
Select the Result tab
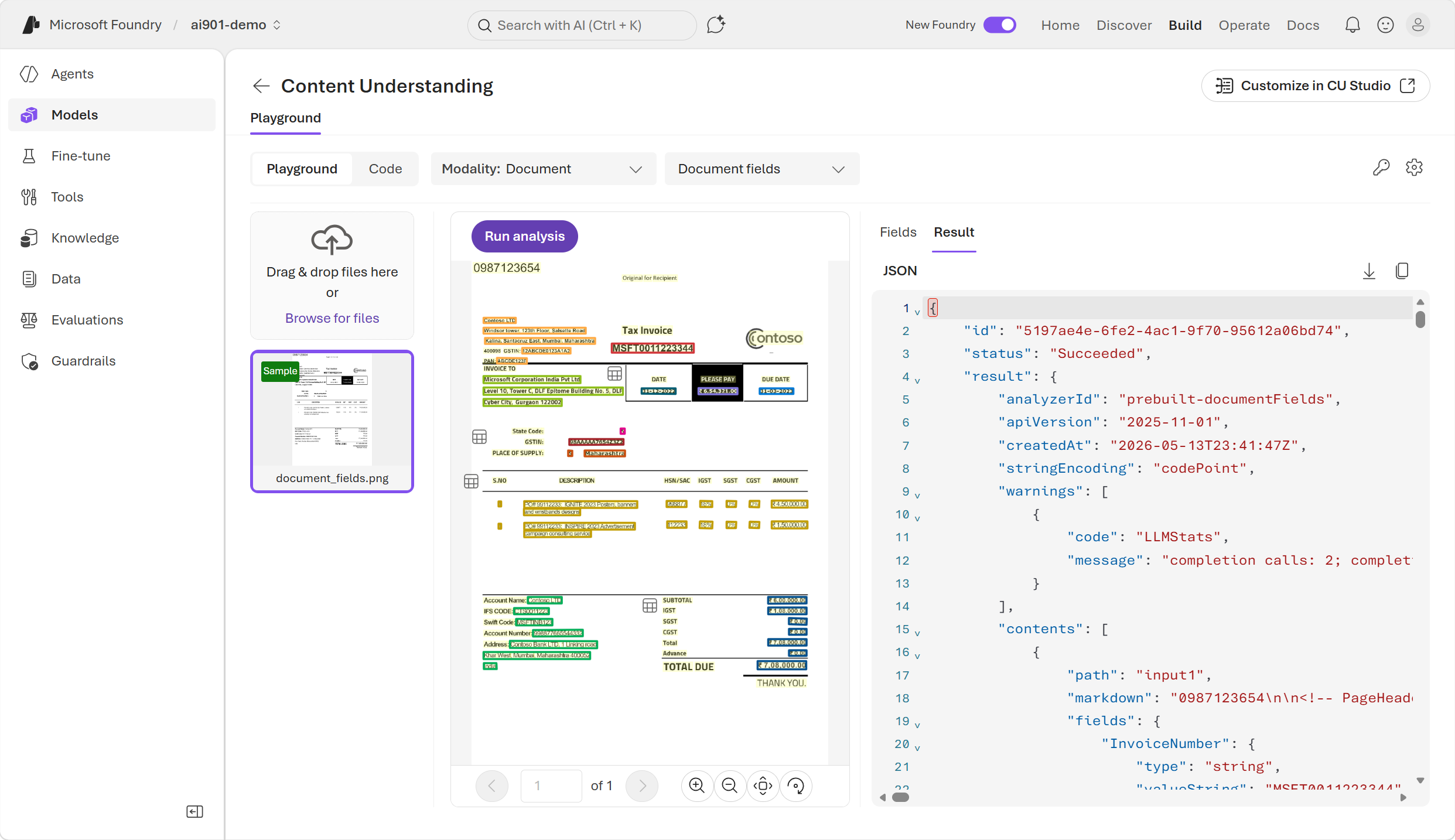point(954,232)
